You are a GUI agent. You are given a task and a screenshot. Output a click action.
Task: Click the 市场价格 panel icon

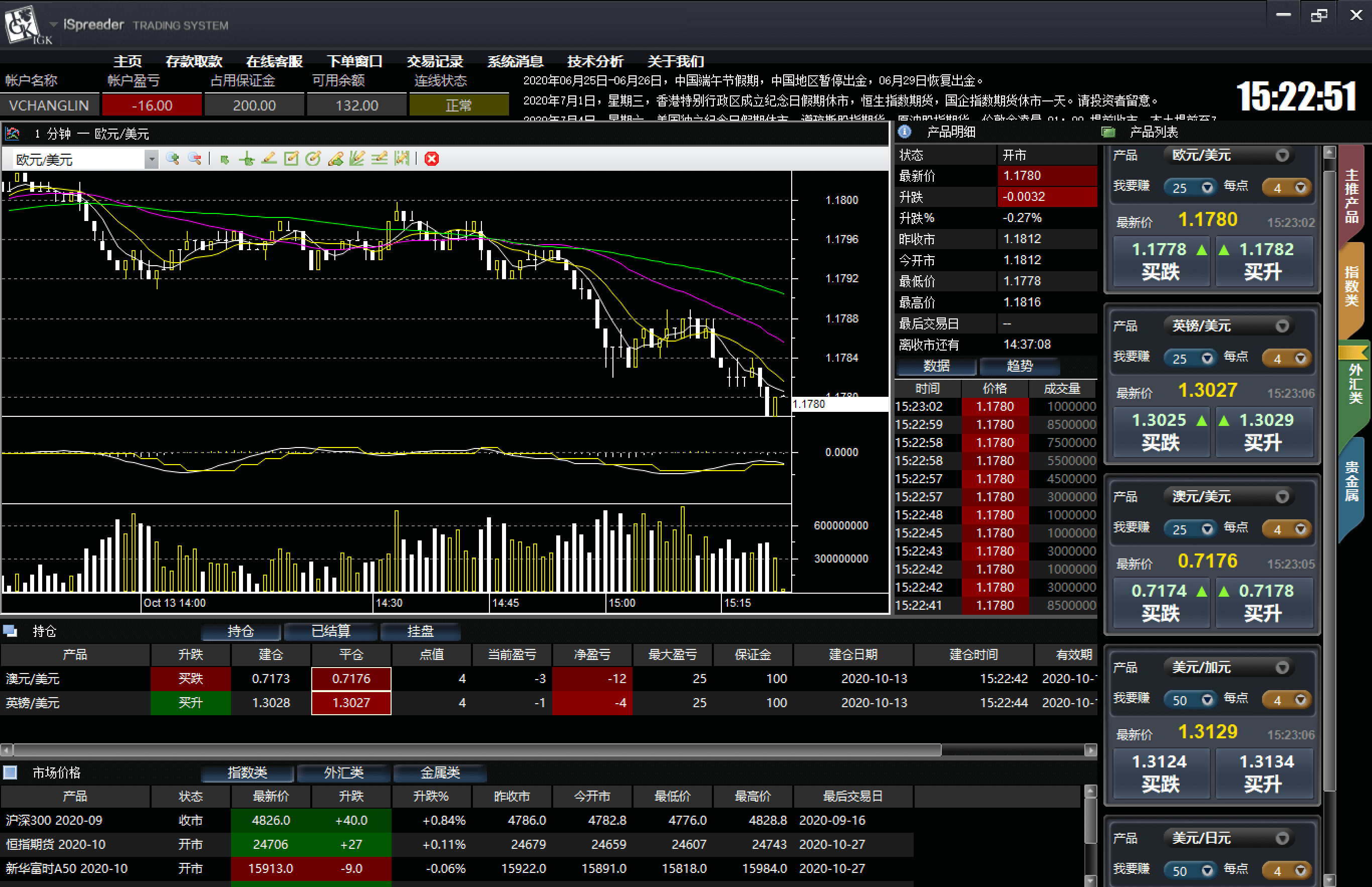click(10, 772)
